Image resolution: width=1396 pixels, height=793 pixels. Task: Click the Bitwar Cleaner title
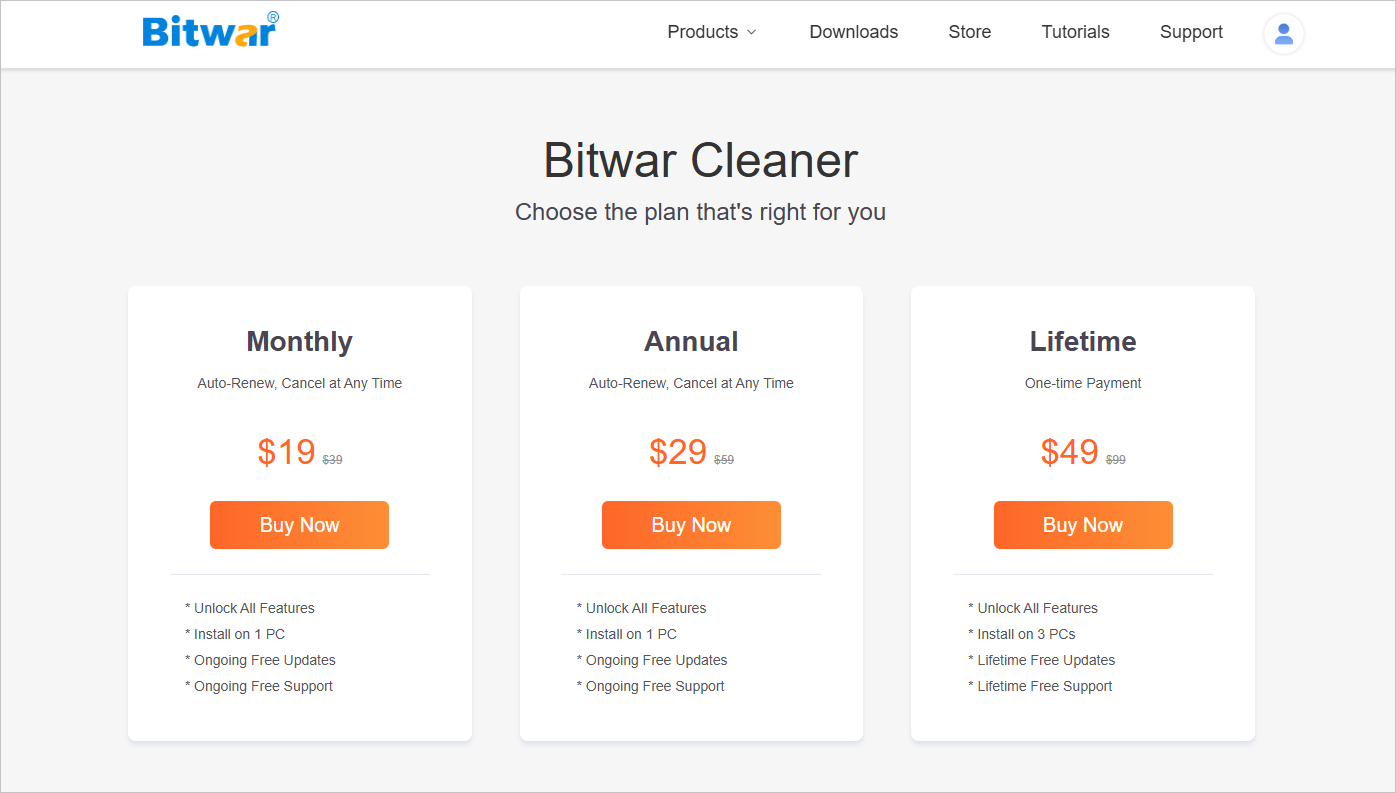[700, 160]
